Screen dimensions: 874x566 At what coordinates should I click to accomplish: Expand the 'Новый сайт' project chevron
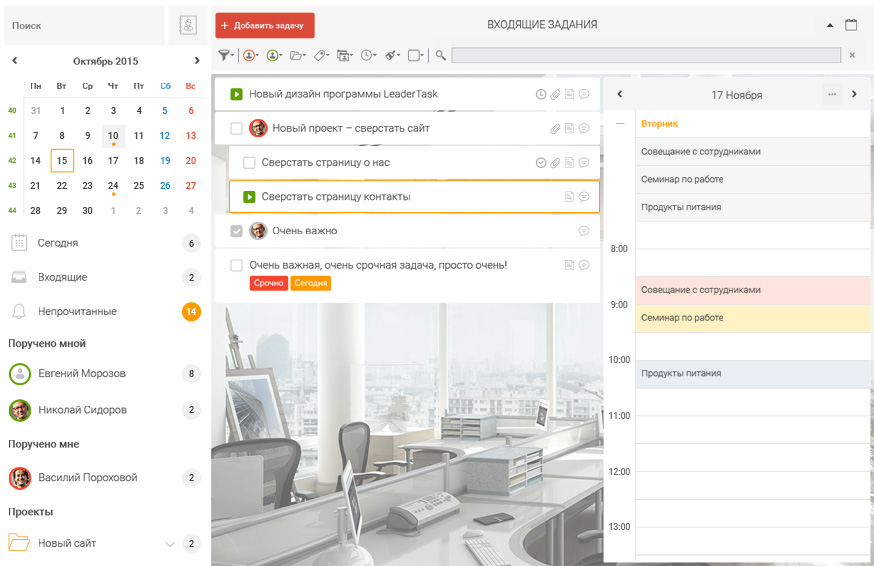169,544
